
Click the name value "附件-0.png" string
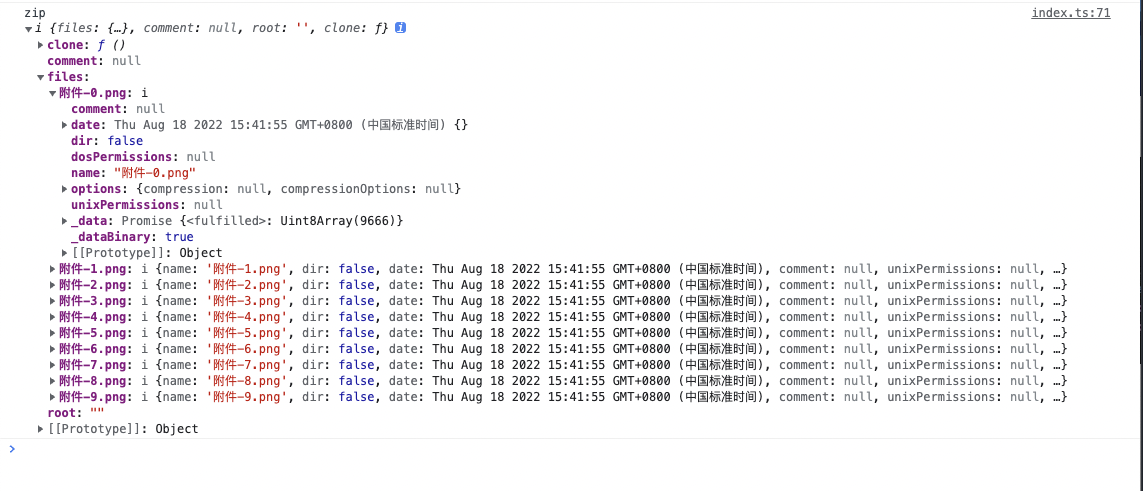point(155,173)
